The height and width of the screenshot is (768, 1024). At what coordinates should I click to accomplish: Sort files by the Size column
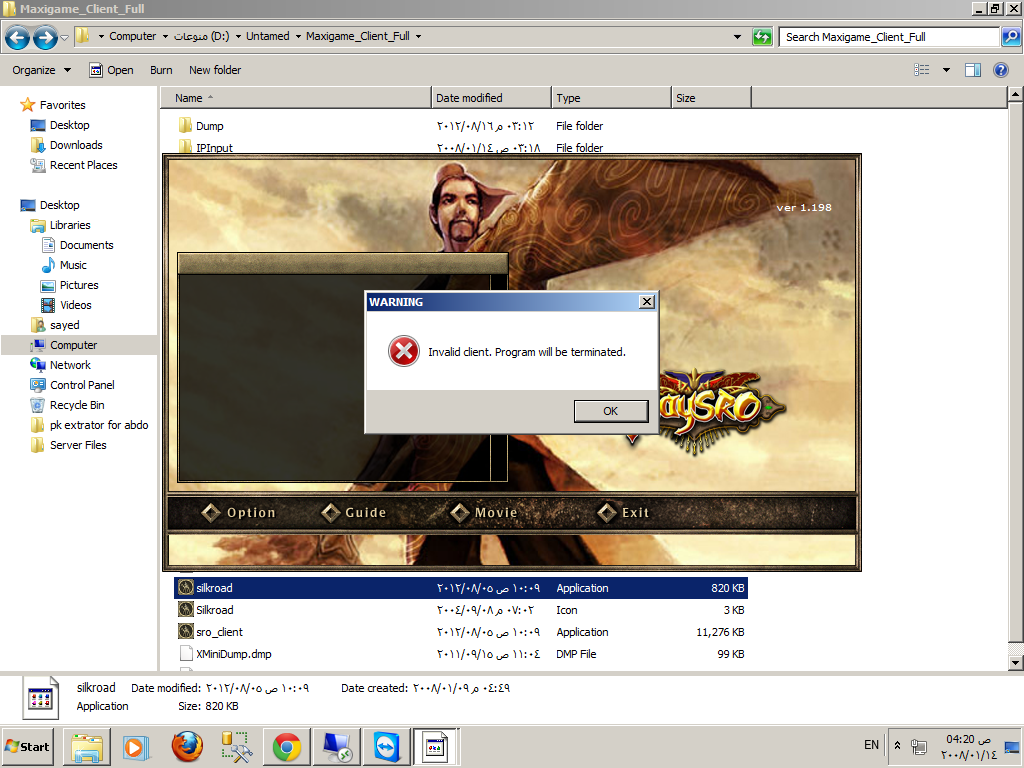point(711,98)
